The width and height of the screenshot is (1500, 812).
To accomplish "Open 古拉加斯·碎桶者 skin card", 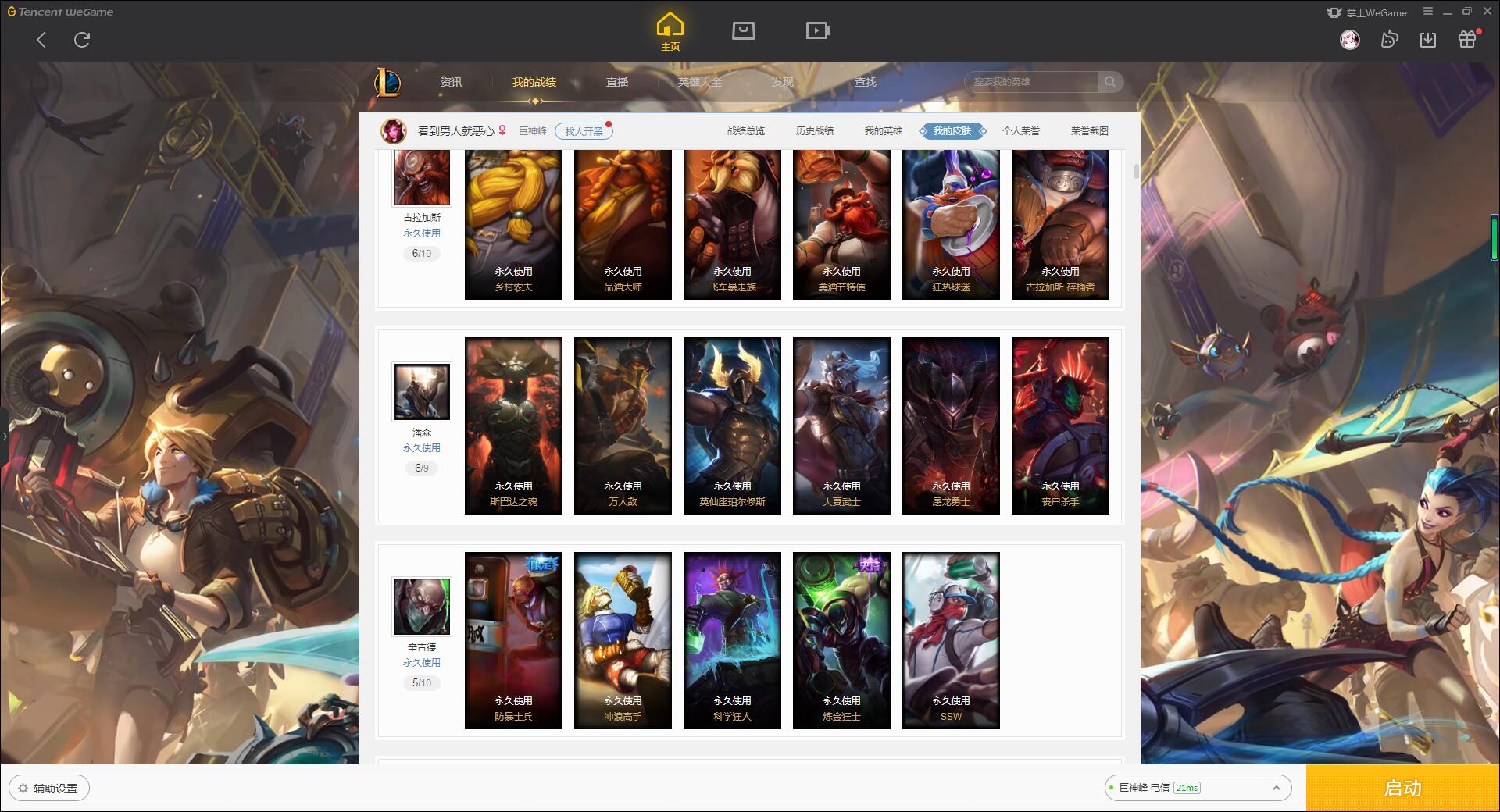I will click(x=1060, y=225).
